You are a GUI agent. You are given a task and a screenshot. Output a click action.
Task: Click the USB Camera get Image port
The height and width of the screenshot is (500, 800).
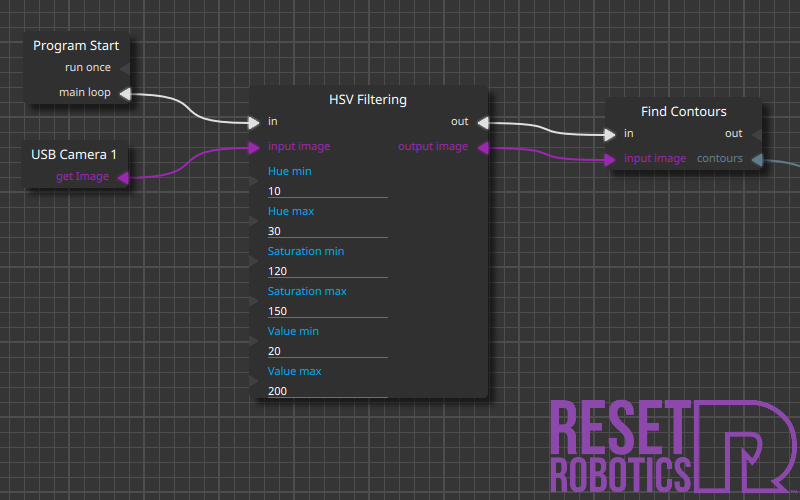pos(123,178)
